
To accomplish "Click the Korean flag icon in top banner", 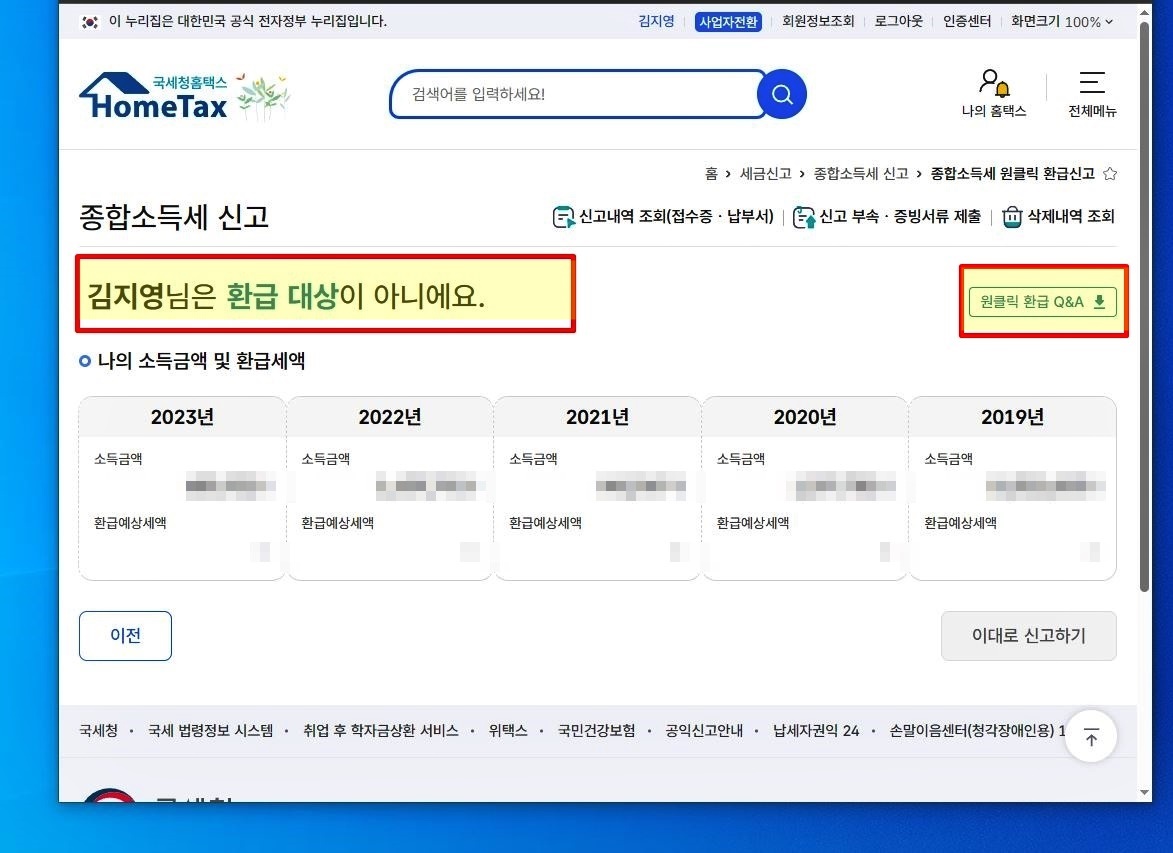I will point(90,22).
